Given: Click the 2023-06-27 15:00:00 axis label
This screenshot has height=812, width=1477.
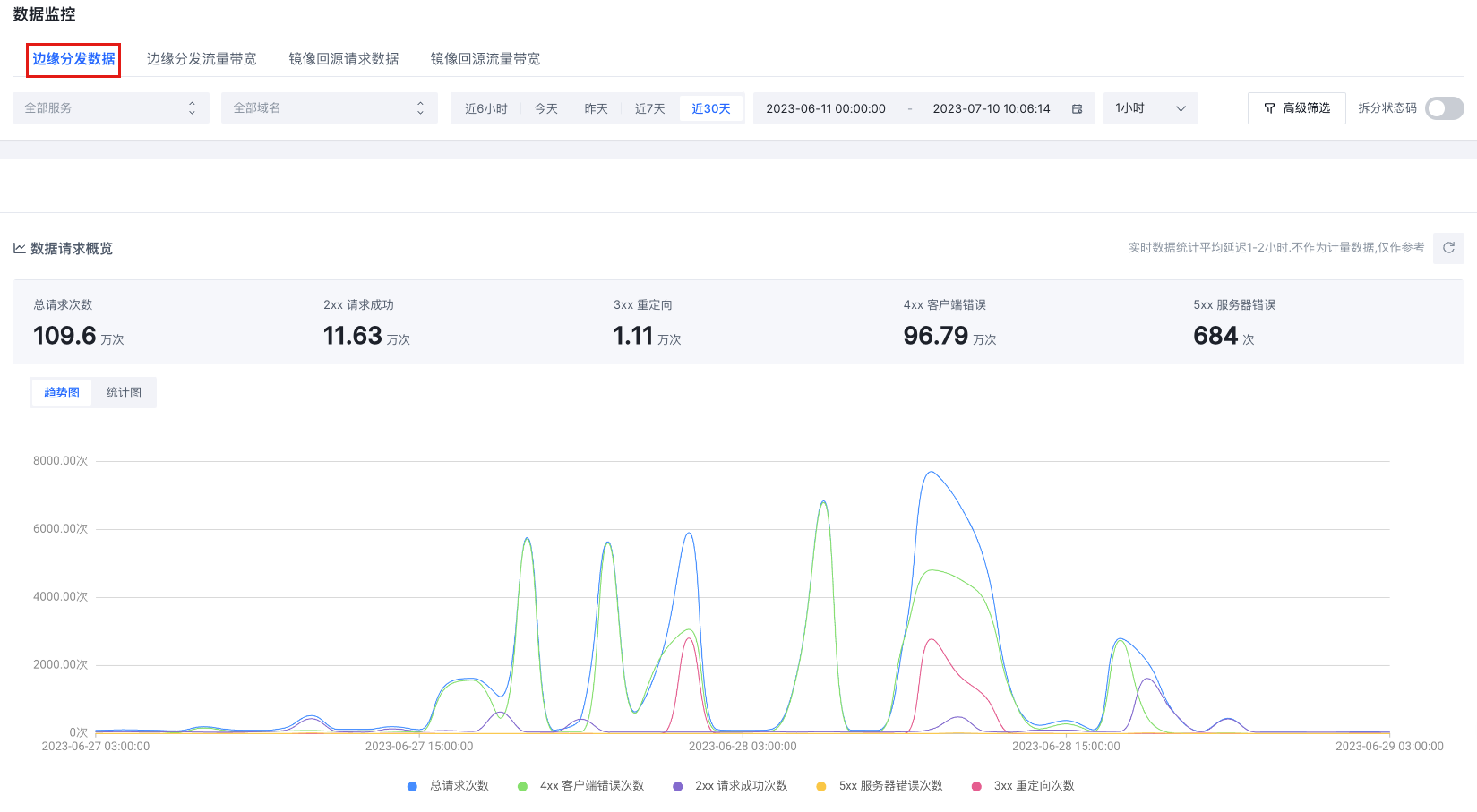Looking at the screenshot, I should click(x=419, y=747).
